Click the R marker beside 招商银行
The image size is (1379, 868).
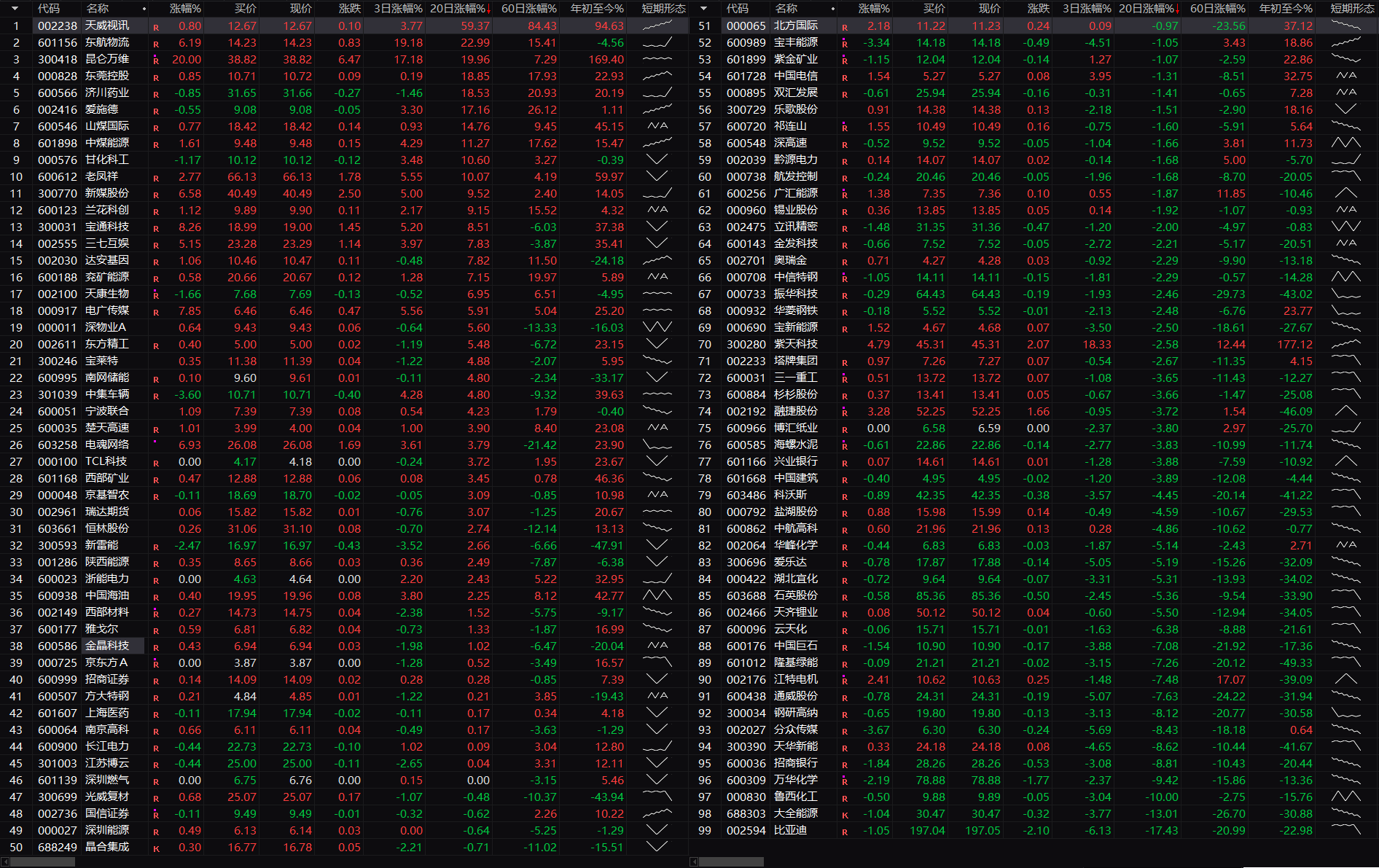coord(845,765)
